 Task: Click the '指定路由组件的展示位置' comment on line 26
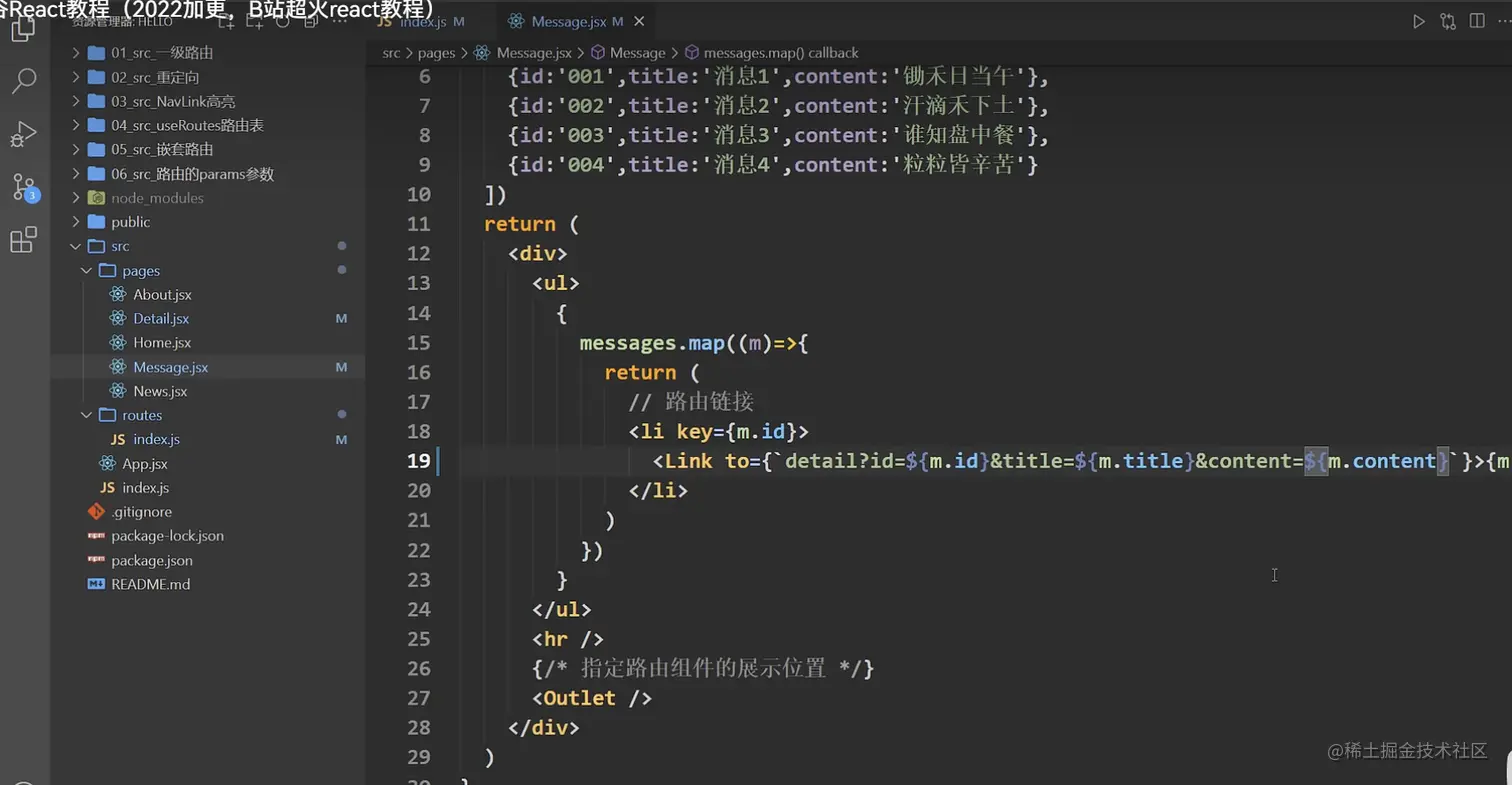pos(704,668)
